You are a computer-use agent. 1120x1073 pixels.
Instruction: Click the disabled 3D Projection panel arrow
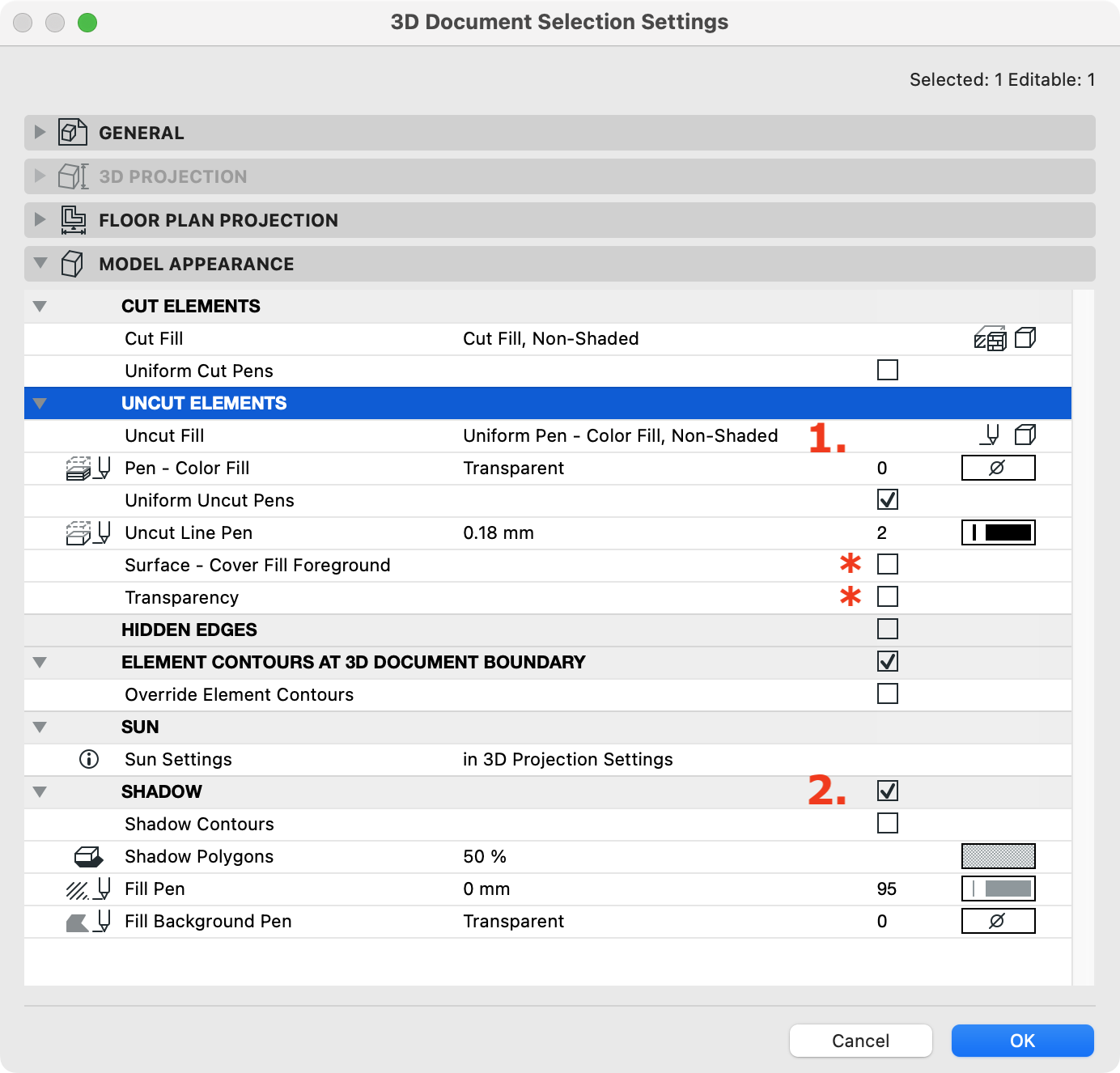click(x=40, y=176)
